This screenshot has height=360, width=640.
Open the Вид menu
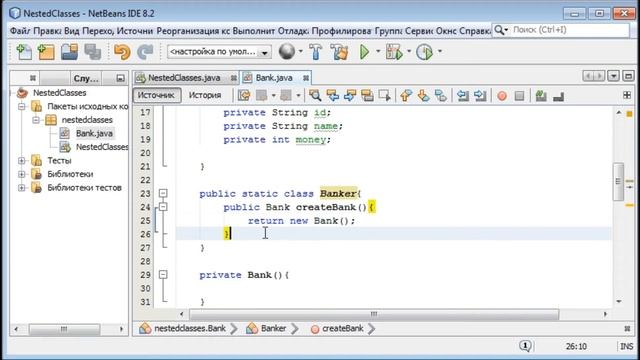point(72,31)
